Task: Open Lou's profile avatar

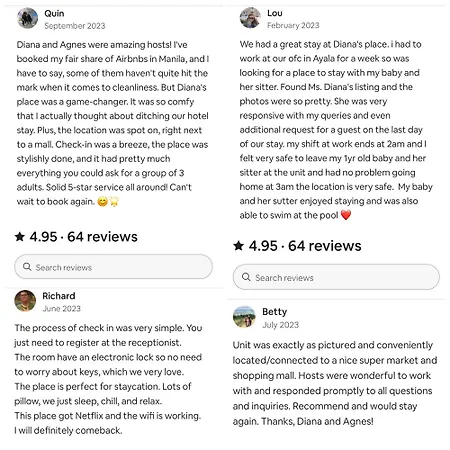Action: [250, 18]
